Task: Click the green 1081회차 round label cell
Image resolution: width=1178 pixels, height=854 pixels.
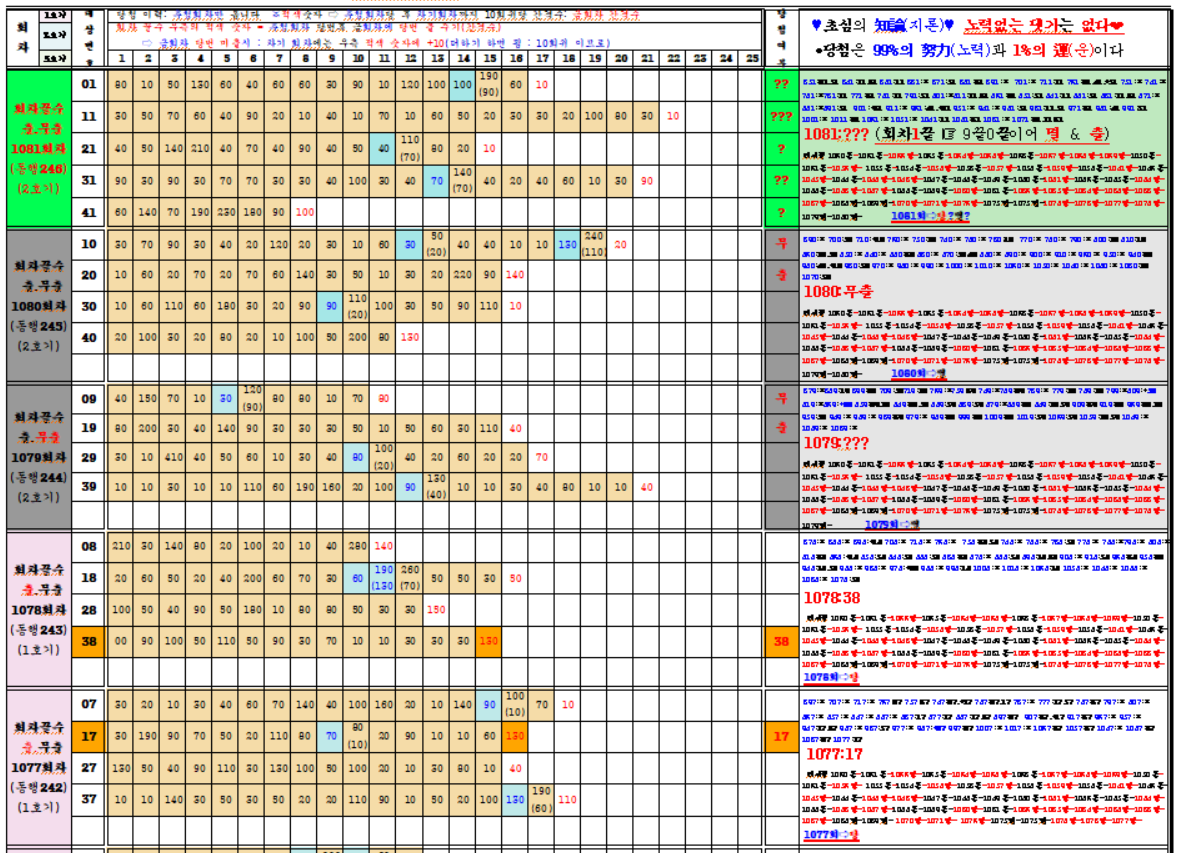Action: [38, 148]
